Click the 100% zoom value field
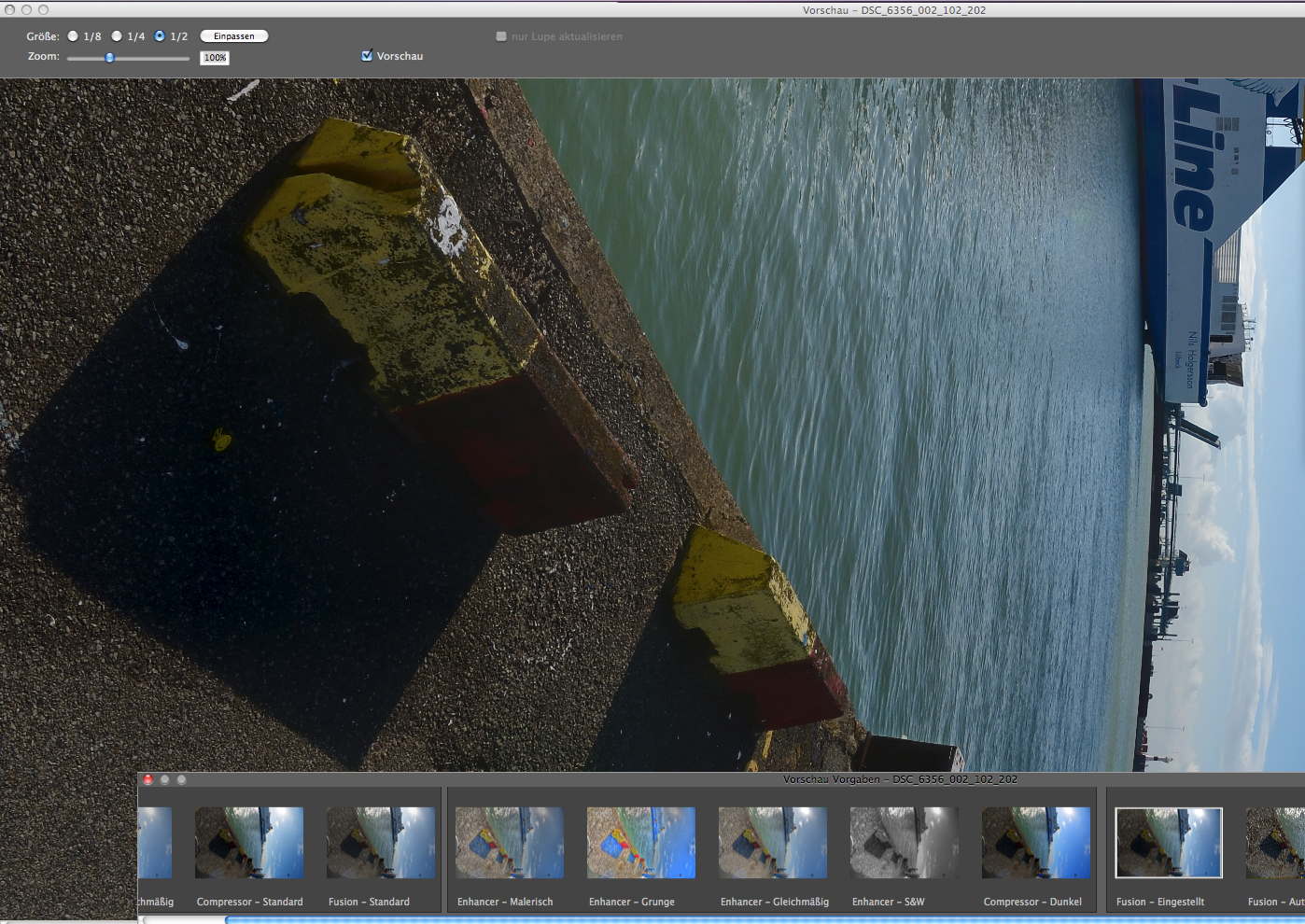The image size is (1305, 924). pyautogui.click(x=215, y=58)
